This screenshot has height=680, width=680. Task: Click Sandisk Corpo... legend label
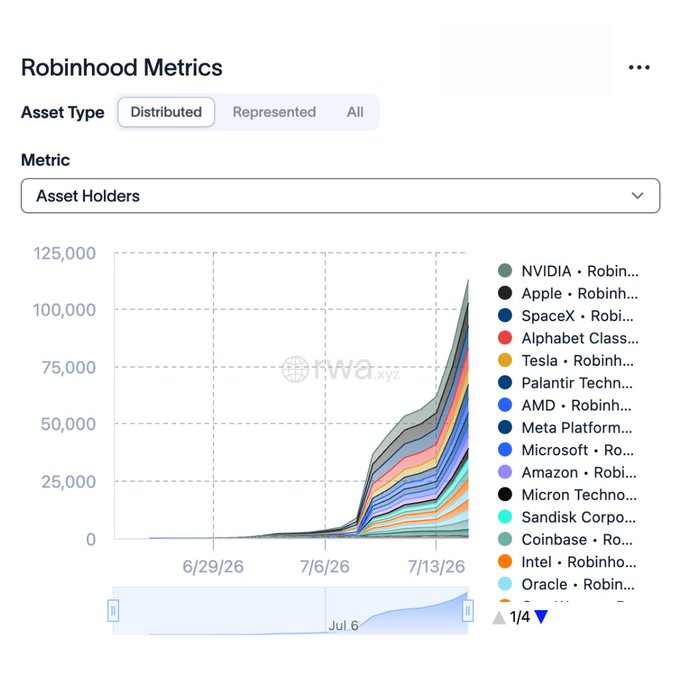tap(579, 517)
